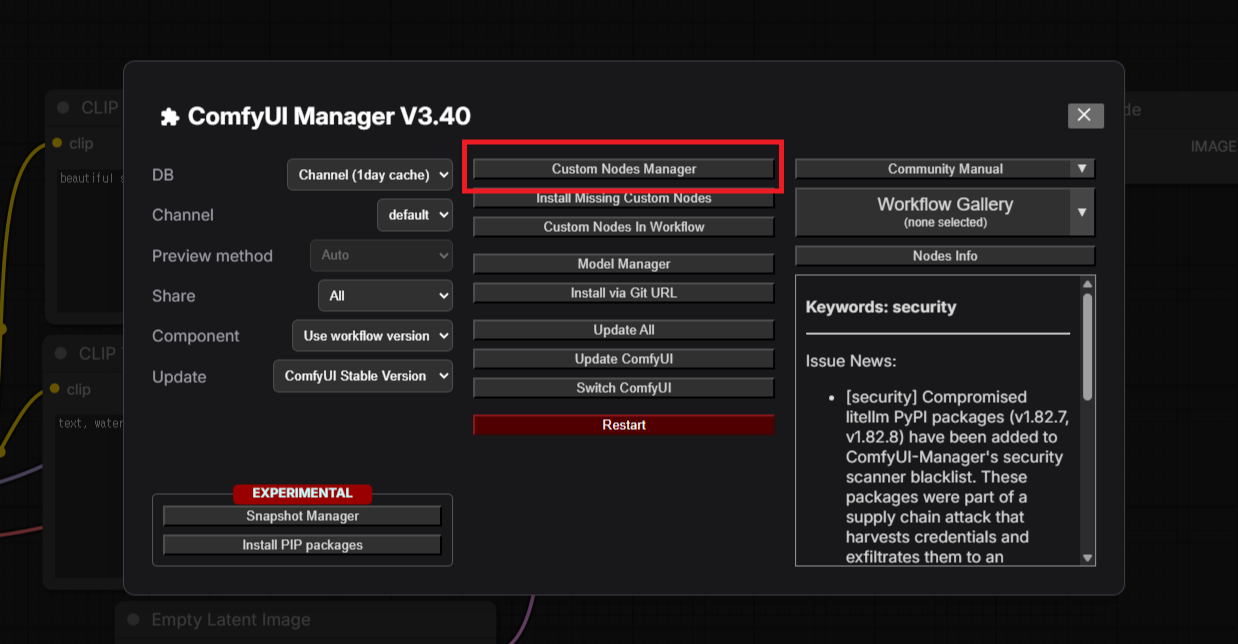Image resolution: width=1238 pixels, height=644 pixels.
Task: Choose Install via Git URL
Action: 624,293
